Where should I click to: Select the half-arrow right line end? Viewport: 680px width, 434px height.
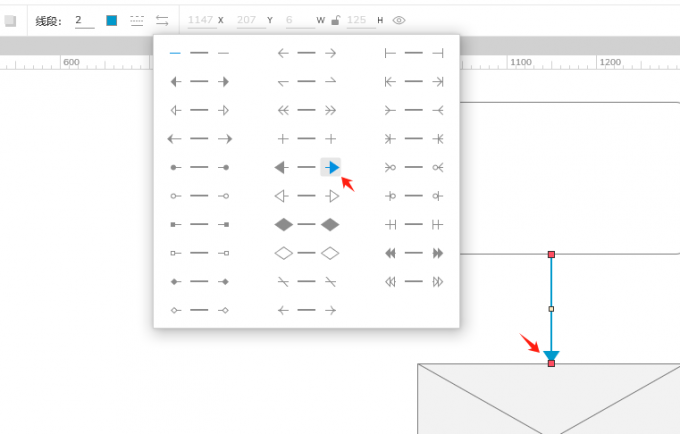(x=330, y=81)
